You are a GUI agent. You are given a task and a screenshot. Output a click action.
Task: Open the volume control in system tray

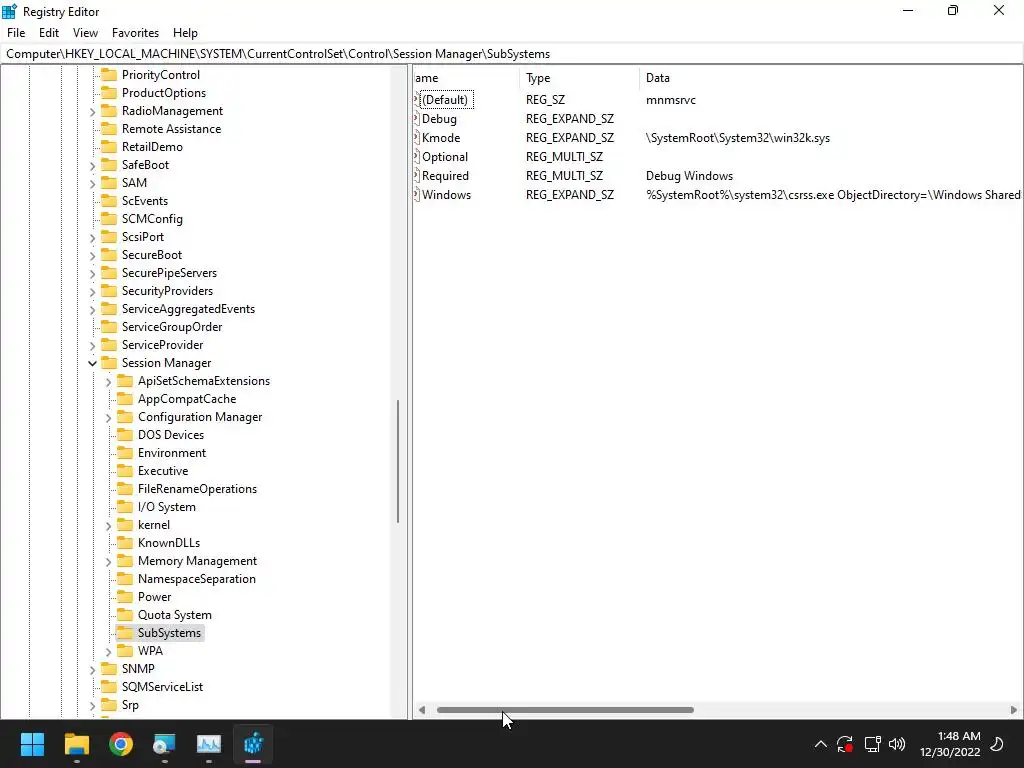pos(897,744)
